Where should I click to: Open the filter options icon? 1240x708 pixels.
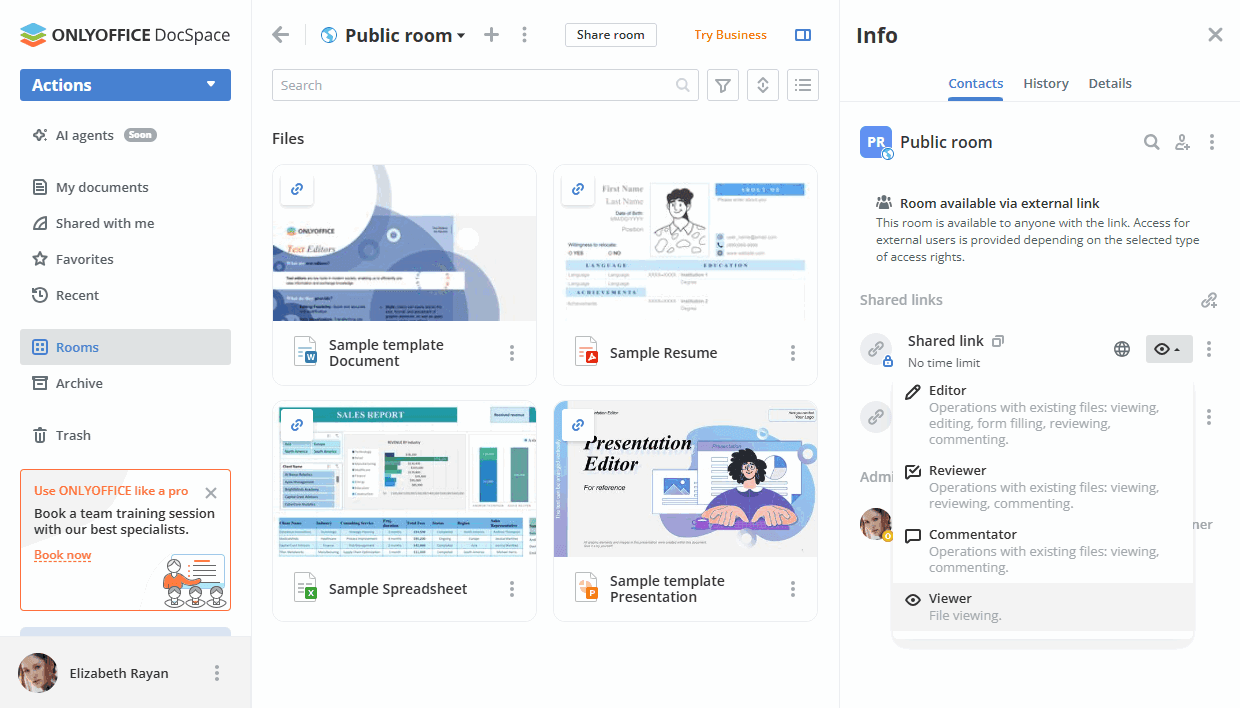[x=723, y=85]
